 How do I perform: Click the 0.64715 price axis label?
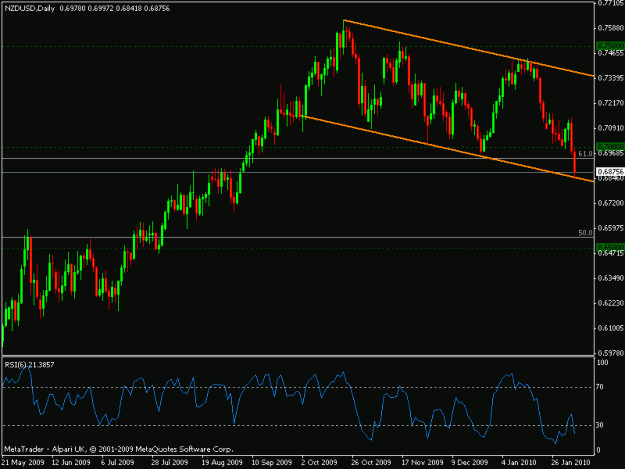point(611,253)
